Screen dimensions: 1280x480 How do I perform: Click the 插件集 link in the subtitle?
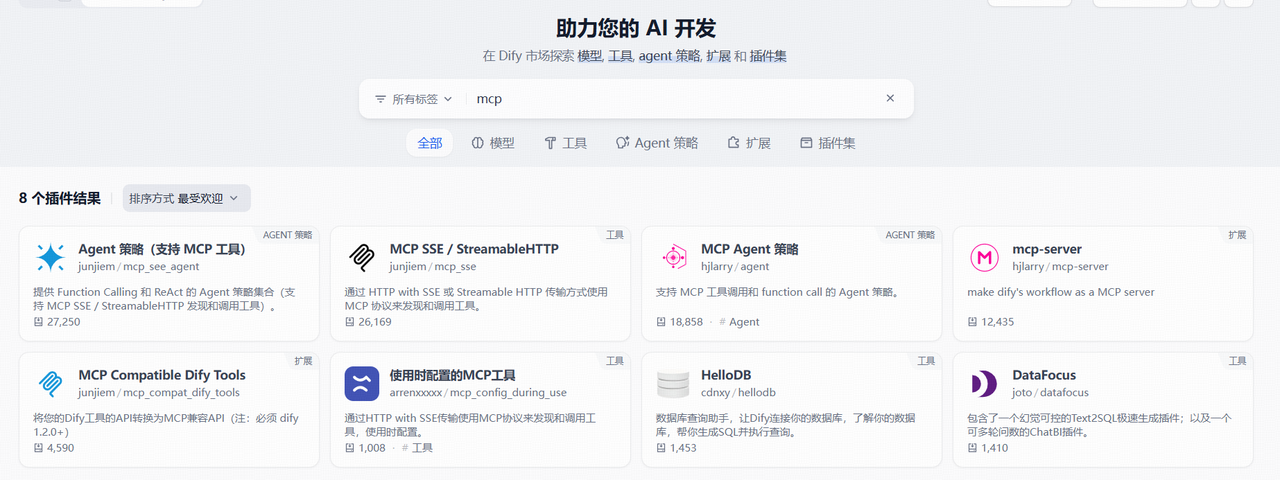[768, 56]
